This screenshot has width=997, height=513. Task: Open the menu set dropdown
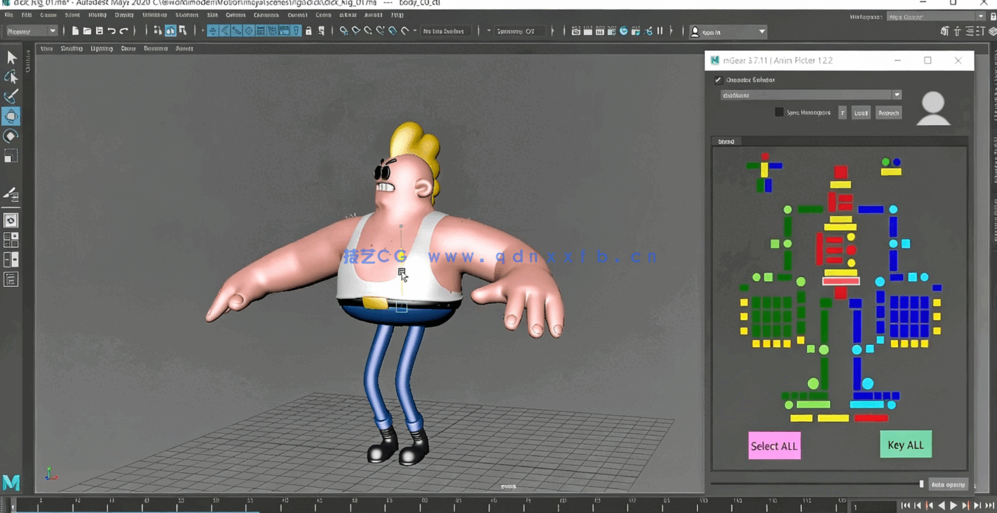coord(32,32)
